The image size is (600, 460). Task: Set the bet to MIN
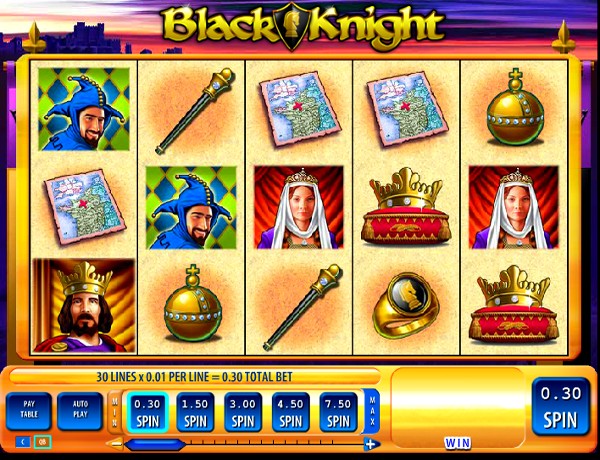coord(115,412)
